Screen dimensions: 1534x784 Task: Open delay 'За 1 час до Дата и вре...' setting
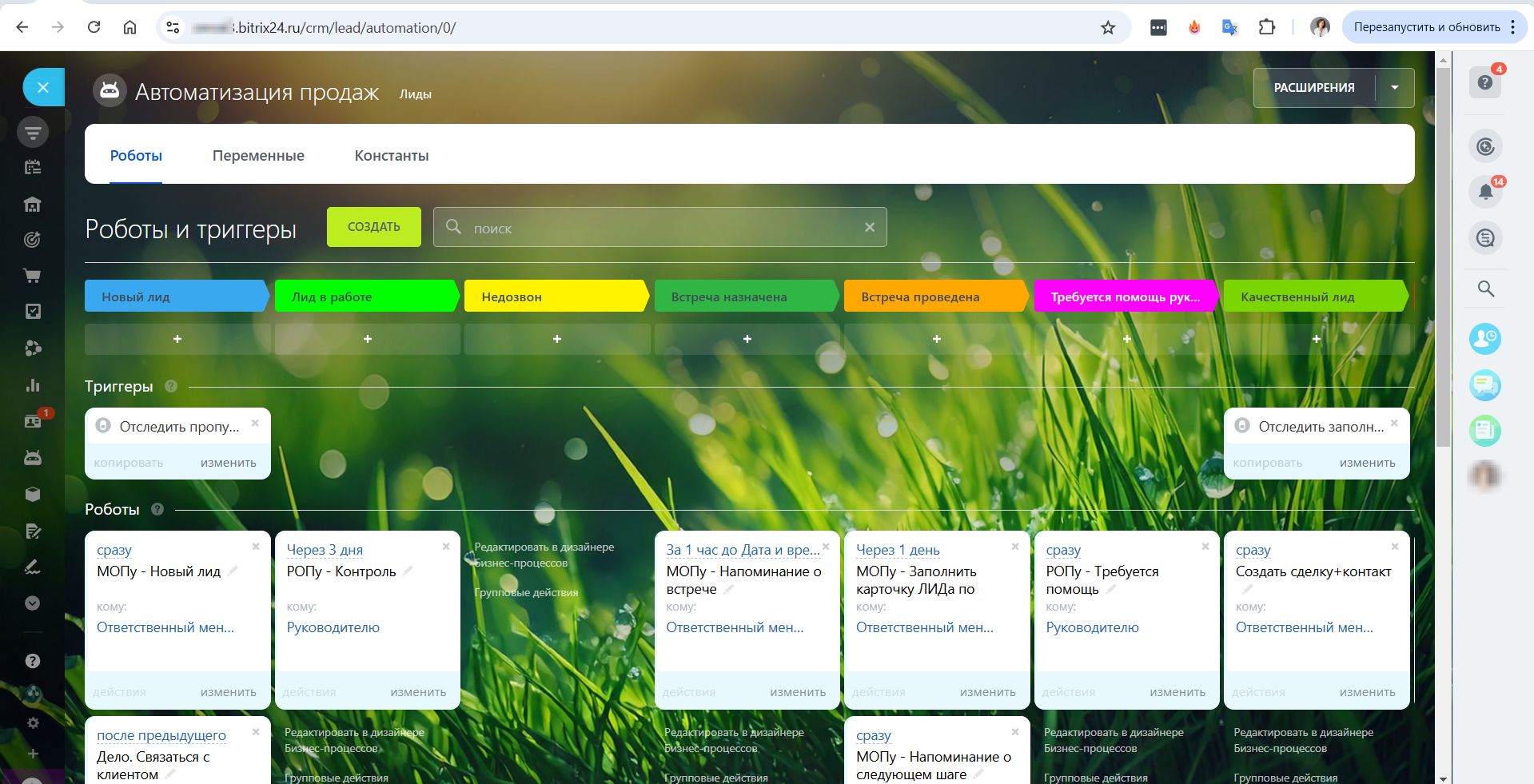click(x=743, y=550)
